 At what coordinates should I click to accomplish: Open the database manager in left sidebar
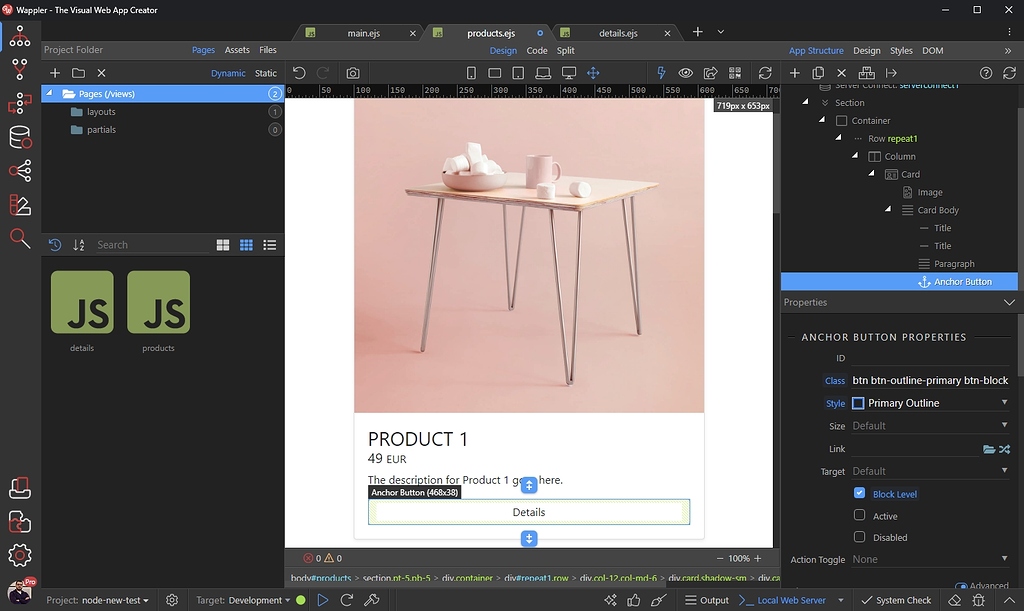click(x=19, y=138)
